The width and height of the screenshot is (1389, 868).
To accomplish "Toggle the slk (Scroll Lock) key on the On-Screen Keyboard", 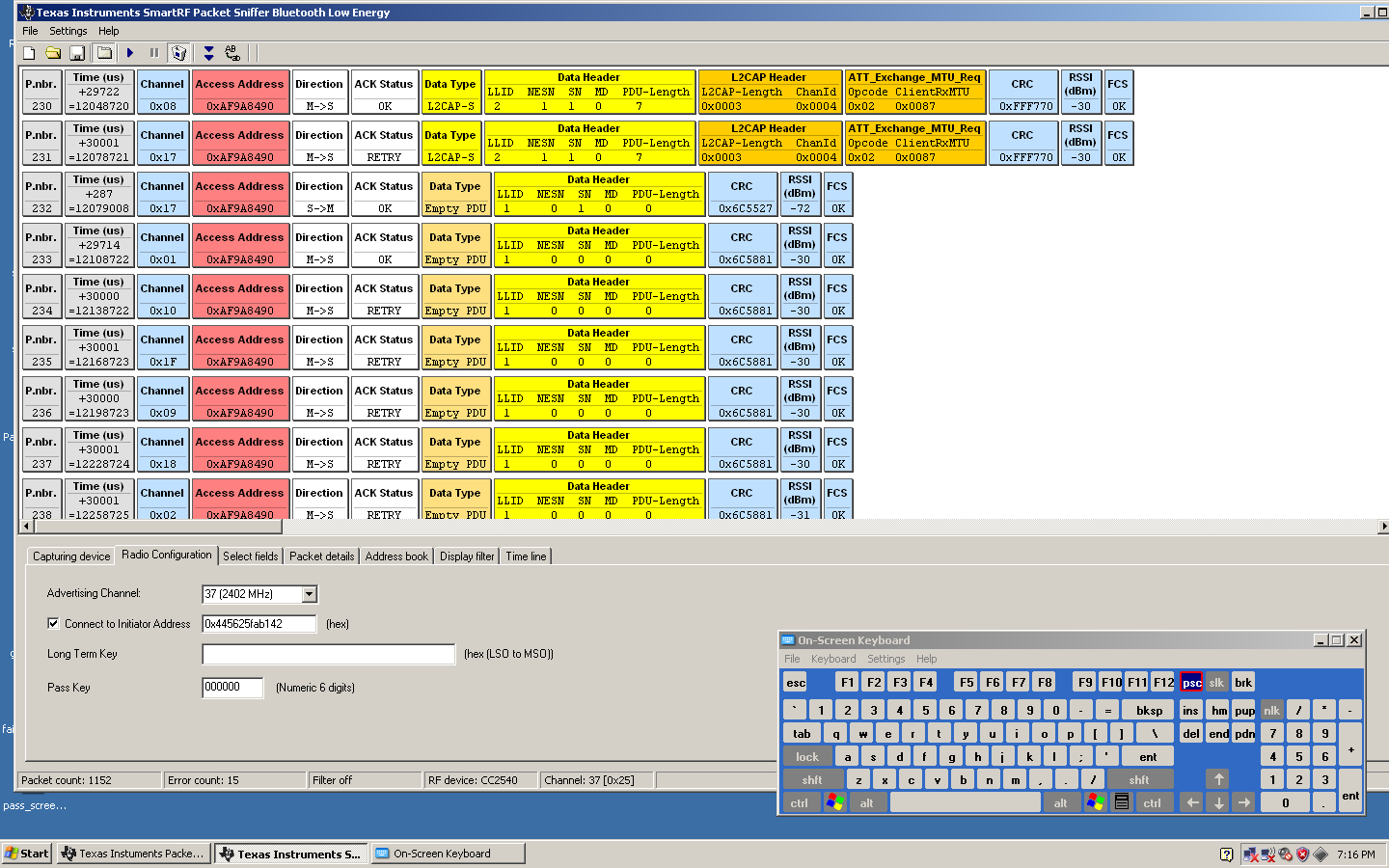I will [1217, 683].
